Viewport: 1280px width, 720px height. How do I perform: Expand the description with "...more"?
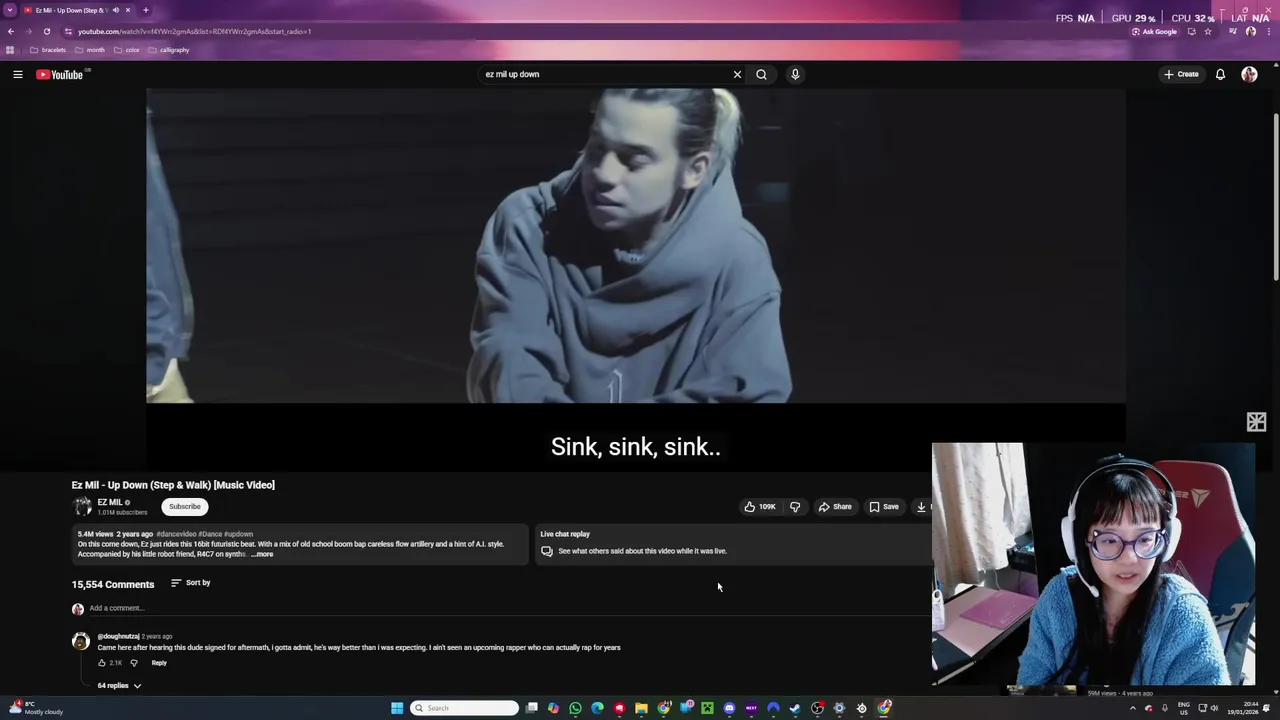(x=262, y=554)
